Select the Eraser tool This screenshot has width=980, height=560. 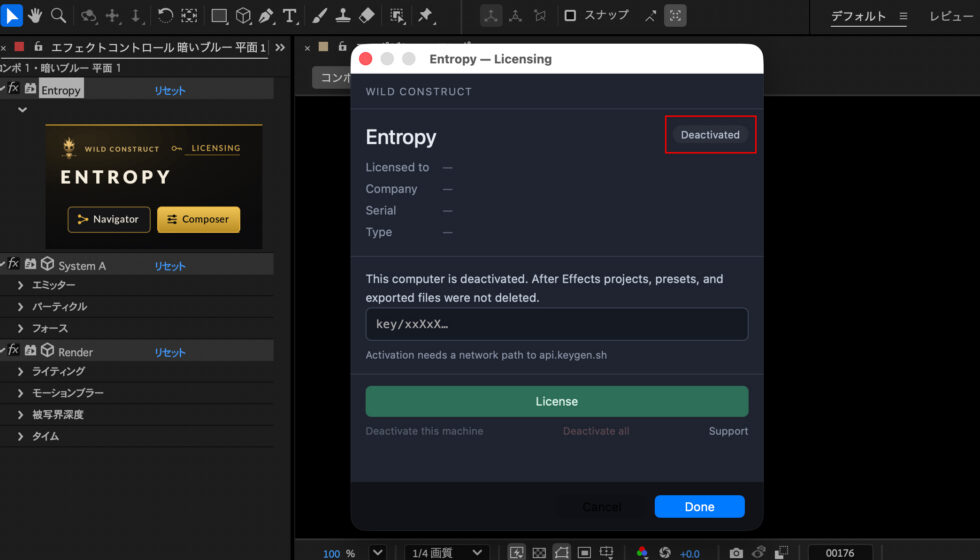pos(367,16)
